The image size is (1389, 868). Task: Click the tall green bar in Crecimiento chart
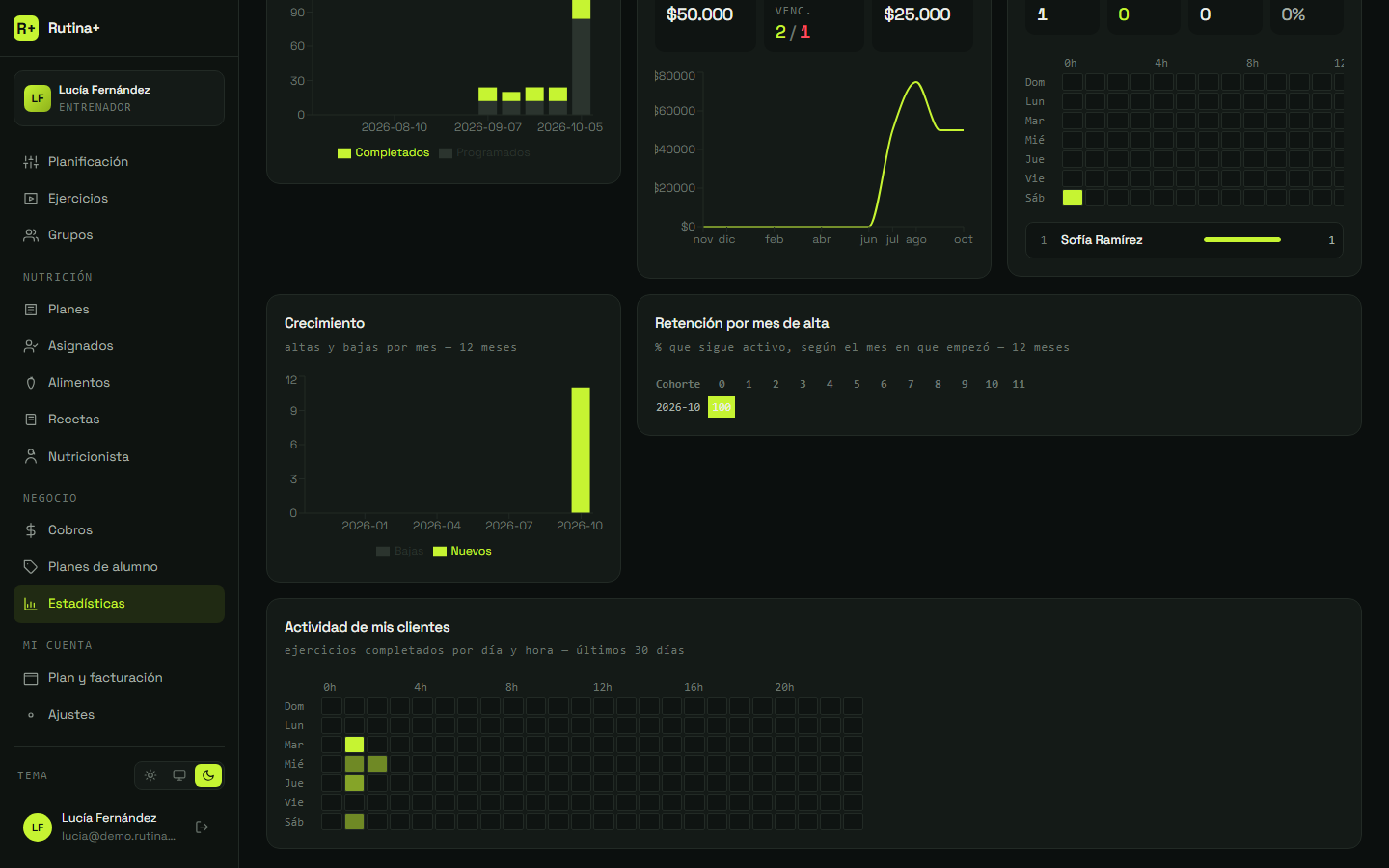coord(581,450)
